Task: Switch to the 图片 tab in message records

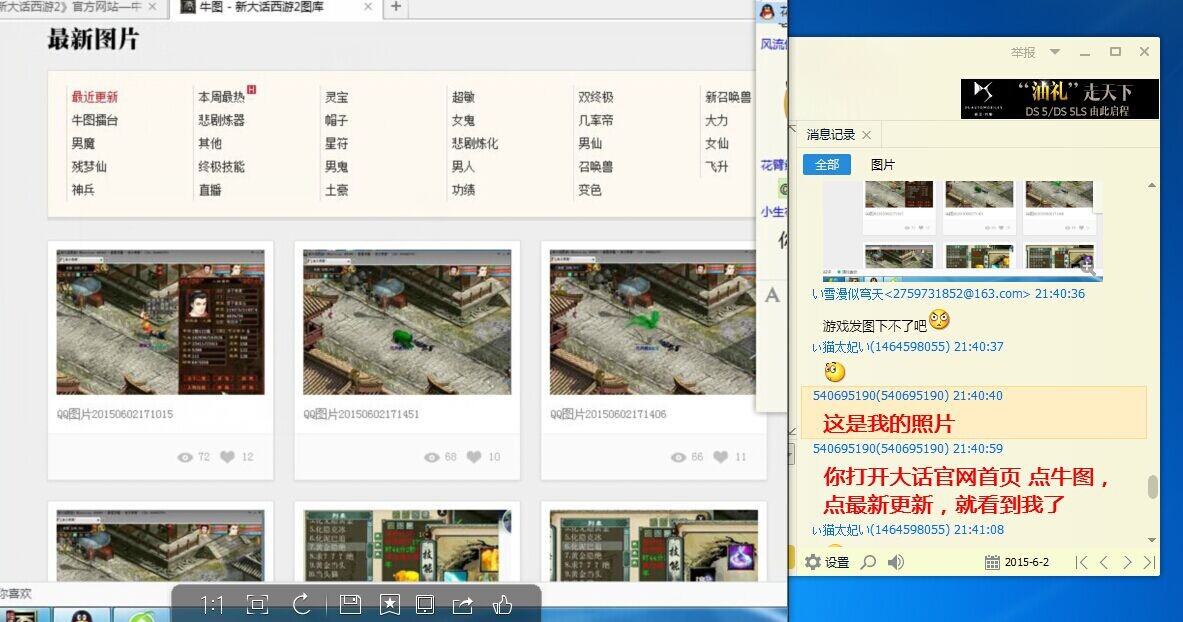Action: 882,165
